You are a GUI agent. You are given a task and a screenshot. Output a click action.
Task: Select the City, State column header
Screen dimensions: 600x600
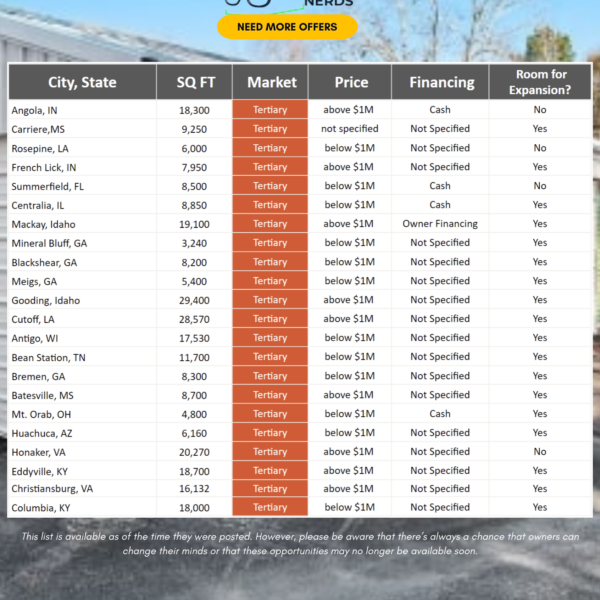[82, 82]
